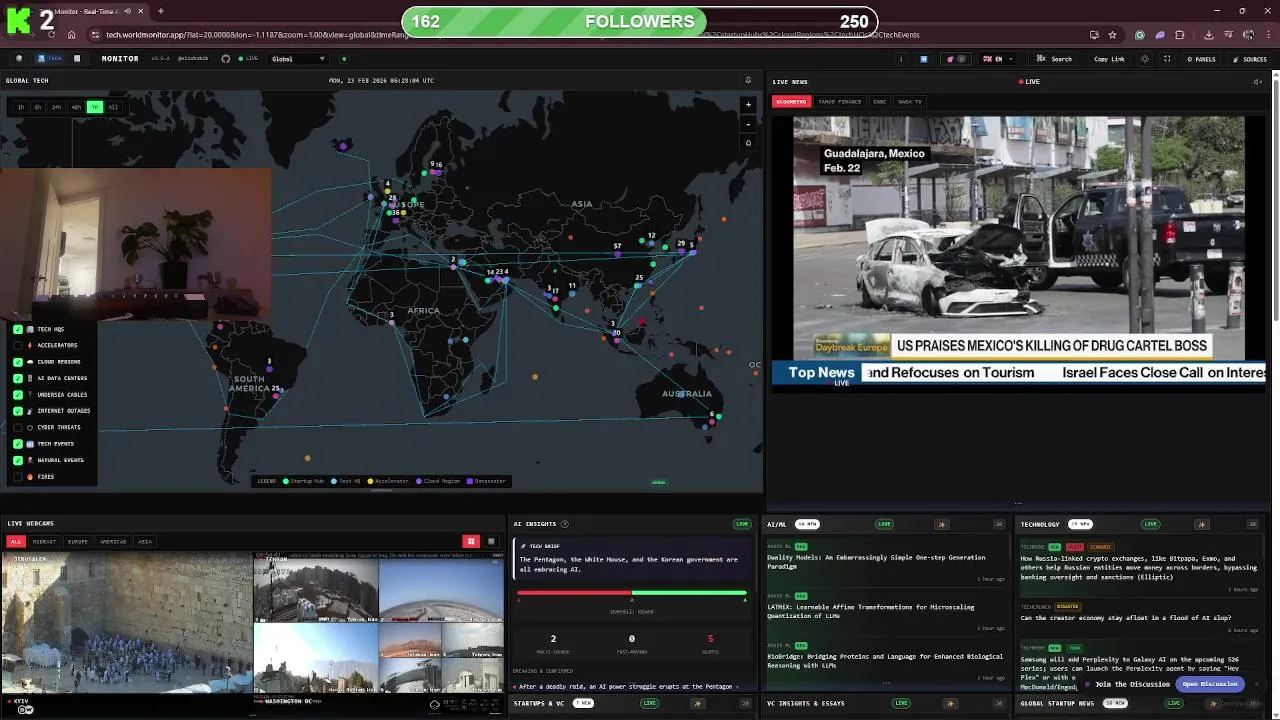Select the Tech variant in header
Image resolution: width=1280 pixels, height=720 pixels.
click(x=49, y=59)
